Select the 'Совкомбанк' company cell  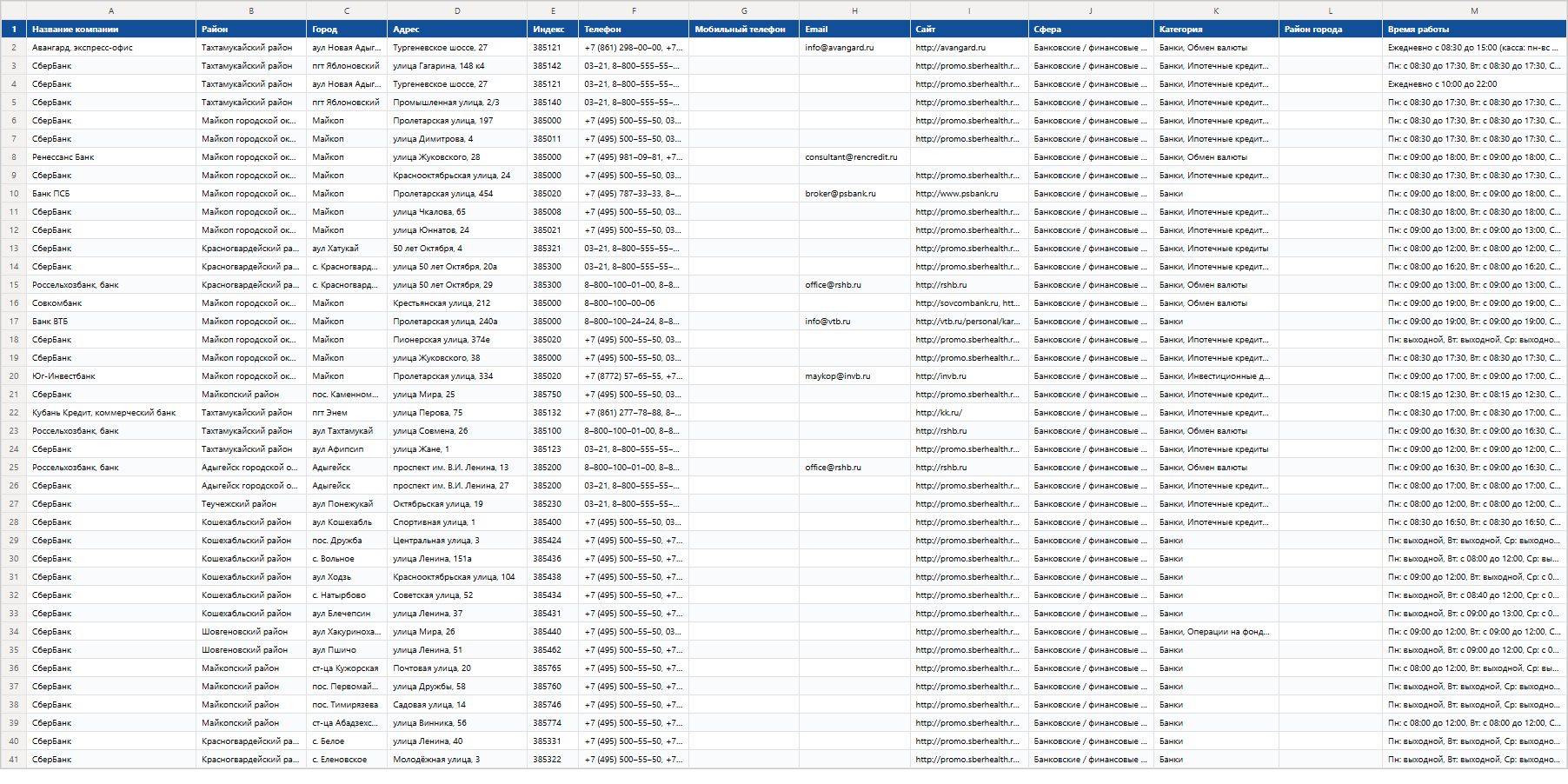(111, 303)
